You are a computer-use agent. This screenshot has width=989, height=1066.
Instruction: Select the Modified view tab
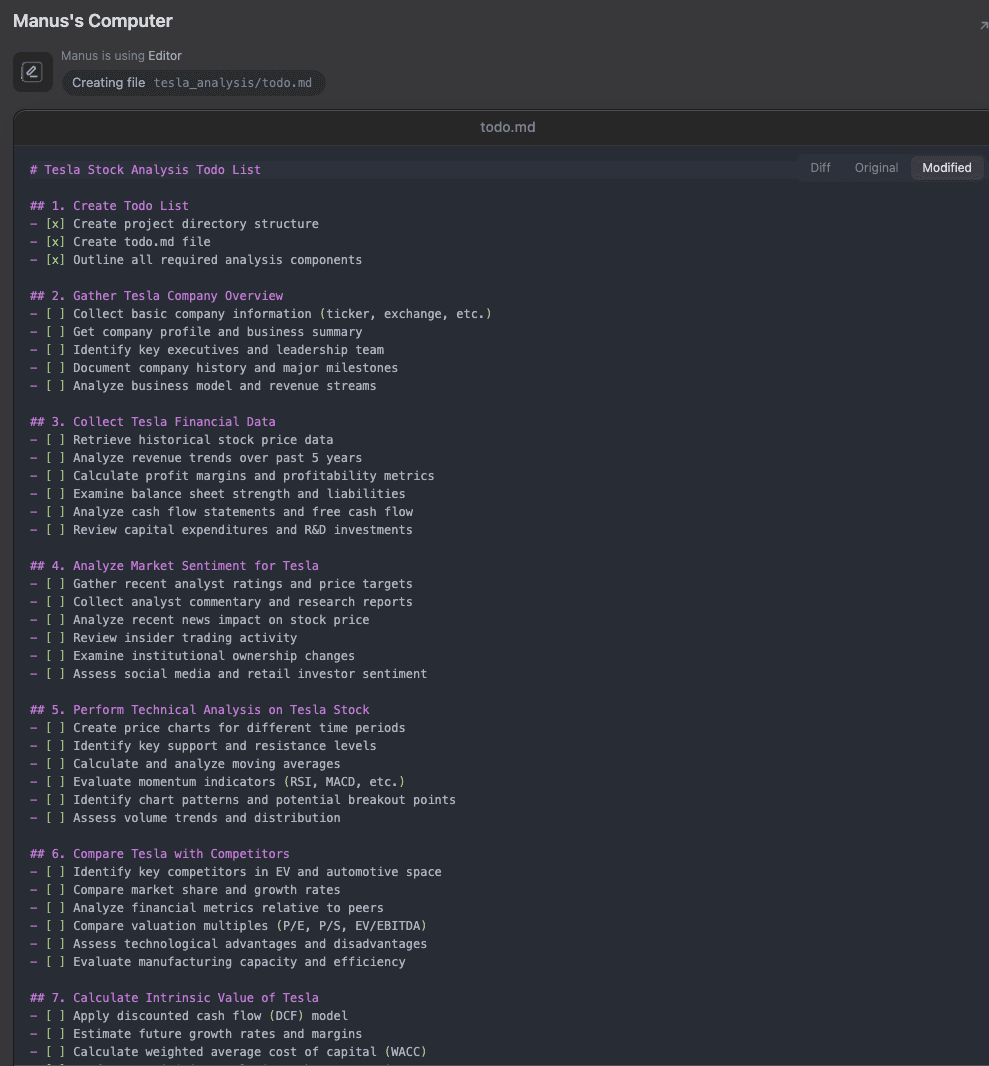(946, 168)
